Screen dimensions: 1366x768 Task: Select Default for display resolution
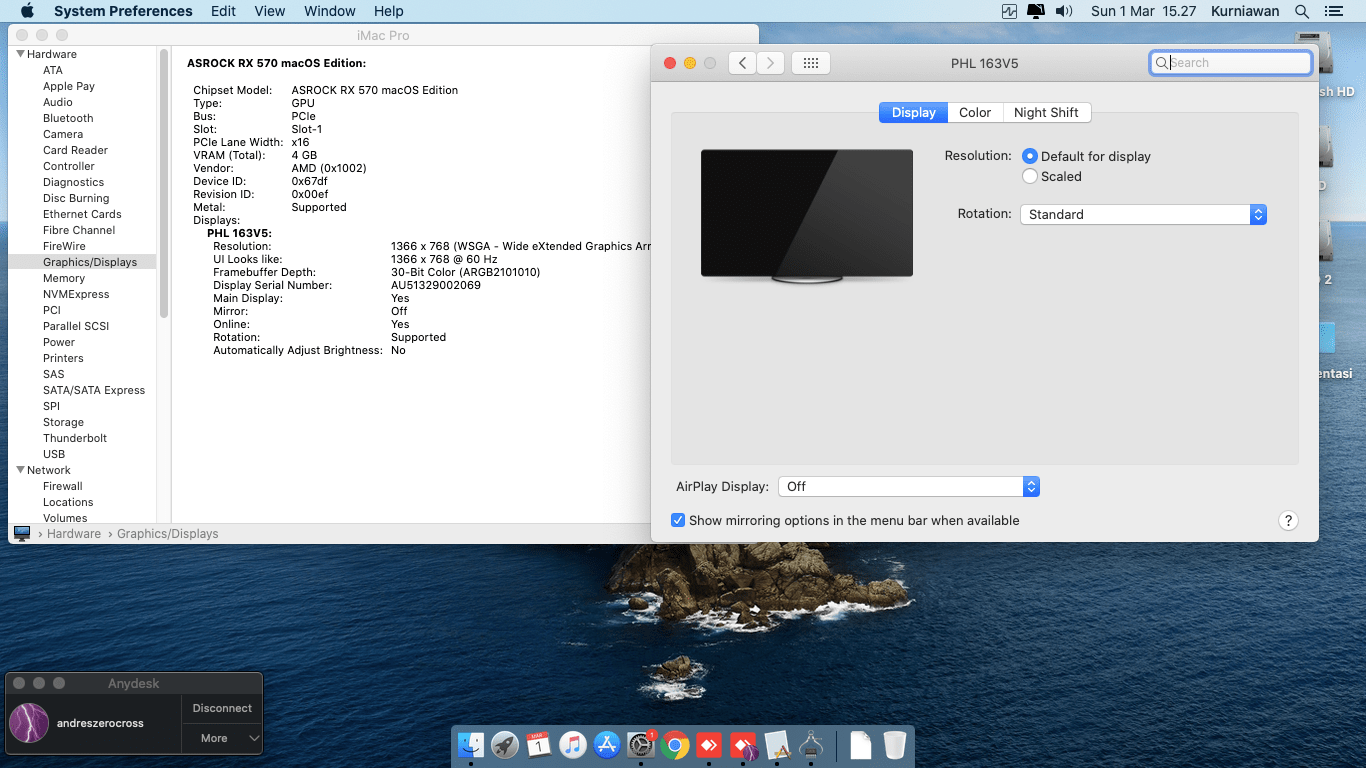point(1030,156)
